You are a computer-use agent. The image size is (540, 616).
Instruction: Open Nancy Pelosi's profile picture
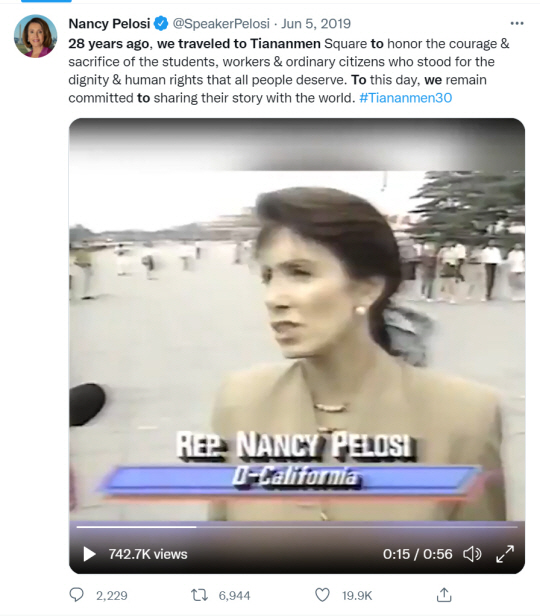tap(35, 36)
